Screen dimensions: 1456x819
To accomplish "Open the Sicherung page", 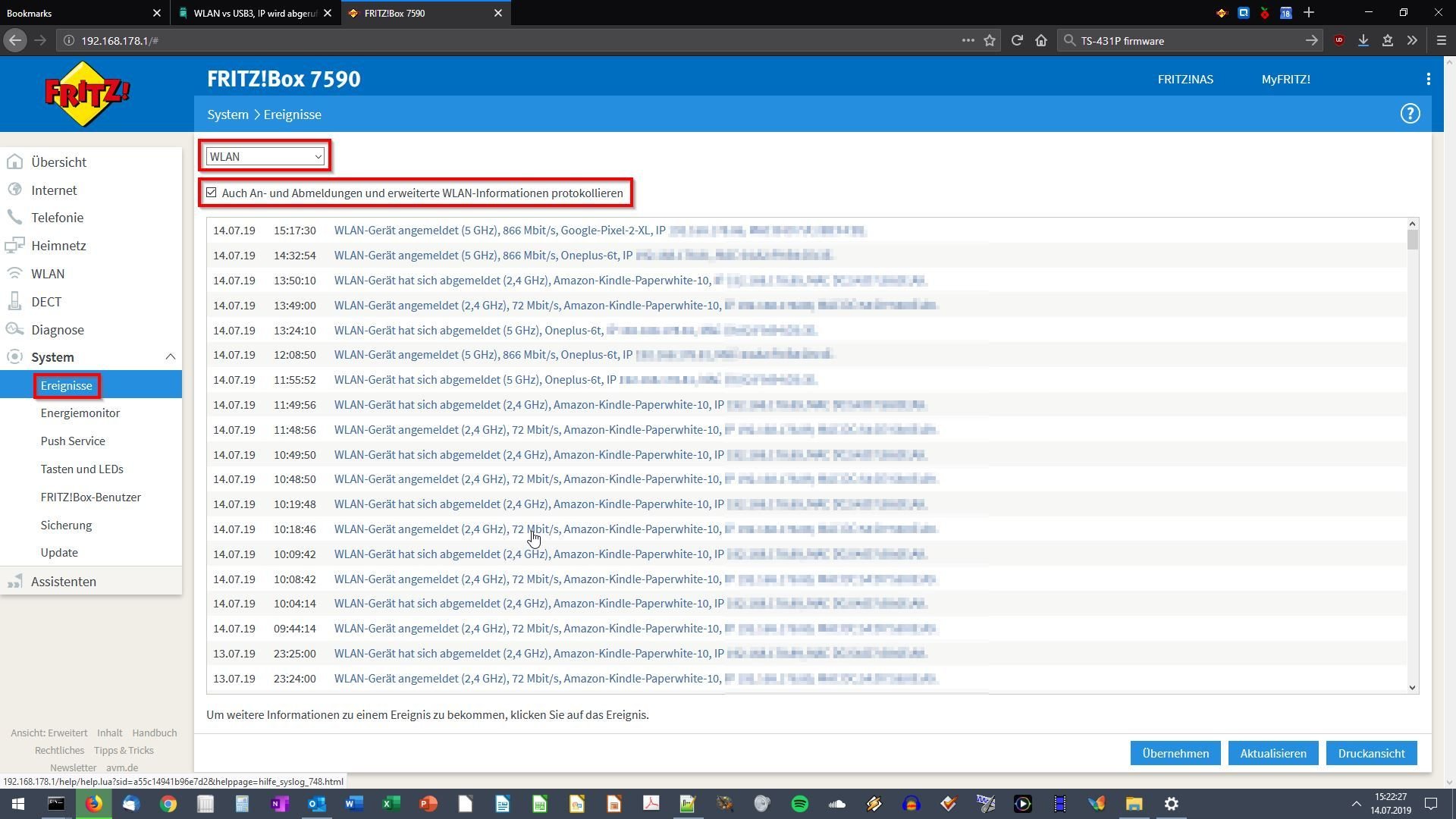I will (66, 526).
